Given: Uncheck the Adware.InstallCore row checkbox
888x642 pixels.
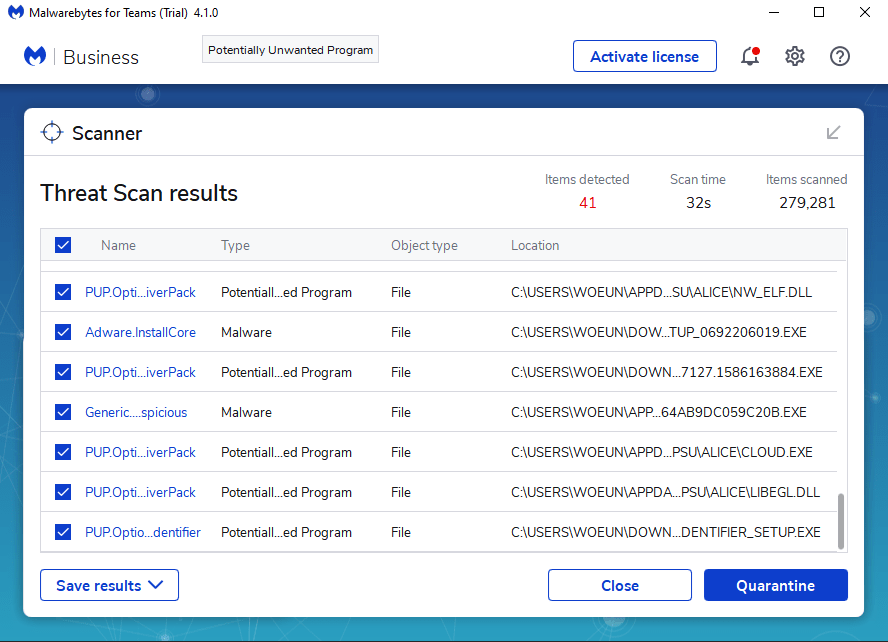Looking at the screenshot, I should point(63,332).
